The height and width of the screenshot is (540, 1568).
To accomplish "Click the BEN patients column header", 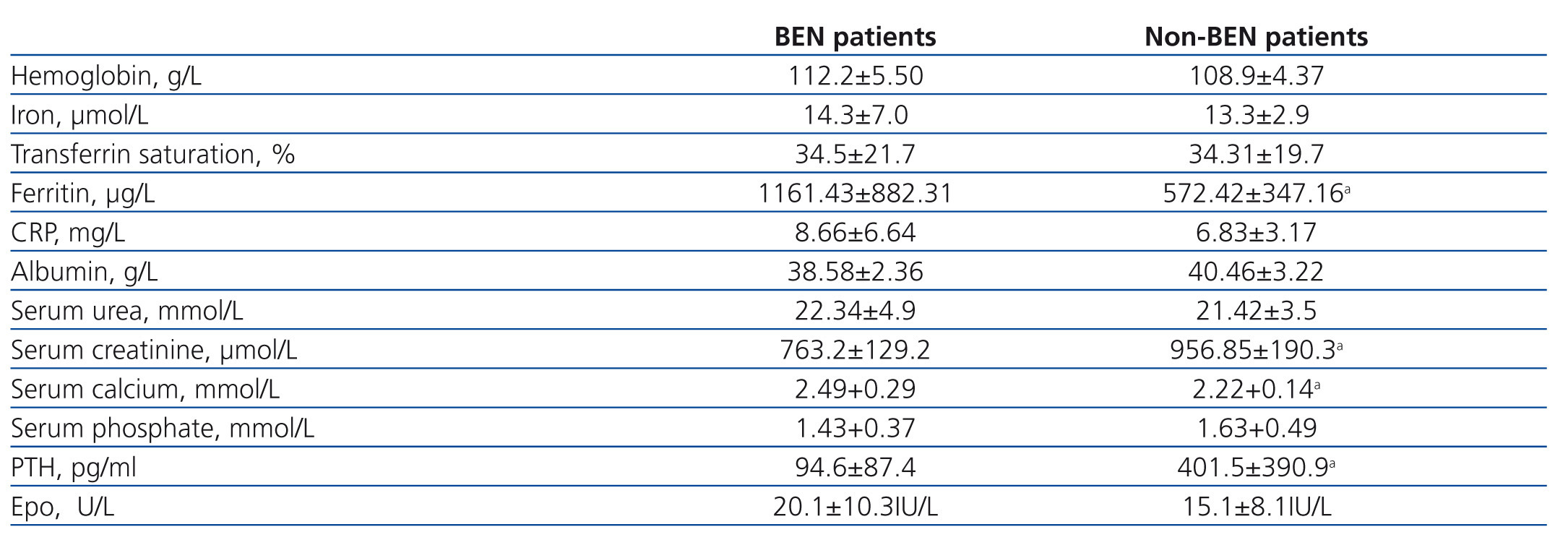I will coord(855,37).
